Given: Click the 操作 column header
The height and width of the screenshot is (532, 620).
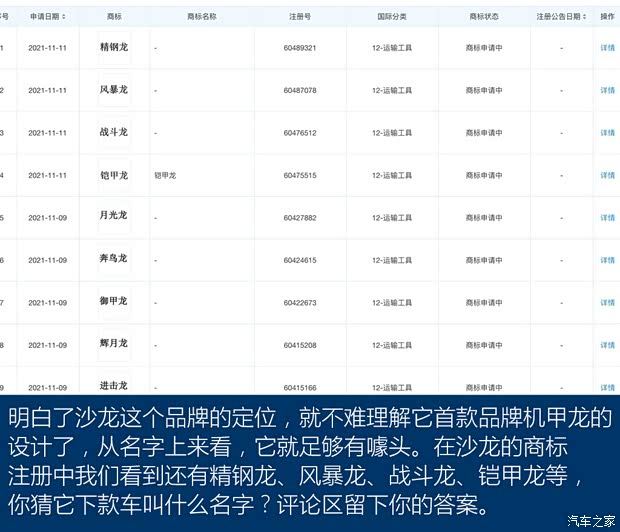Looking at the screenshot, I should pyautogui.click(x=607, y=17).
